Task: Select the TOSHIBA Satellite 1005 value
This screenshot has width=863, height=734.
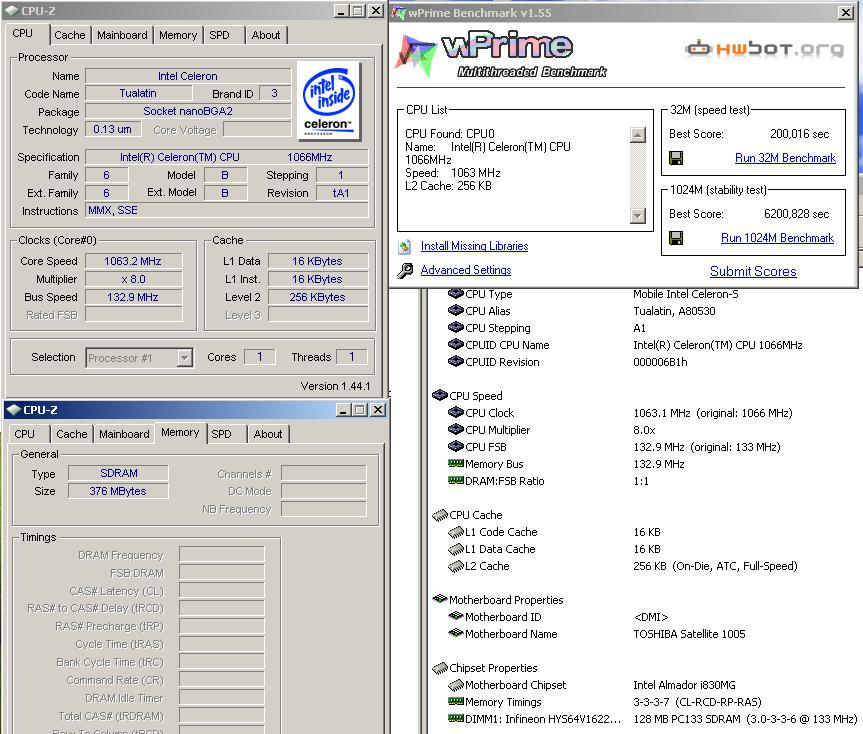Action: pyautogui.click(x=689, y=634)
